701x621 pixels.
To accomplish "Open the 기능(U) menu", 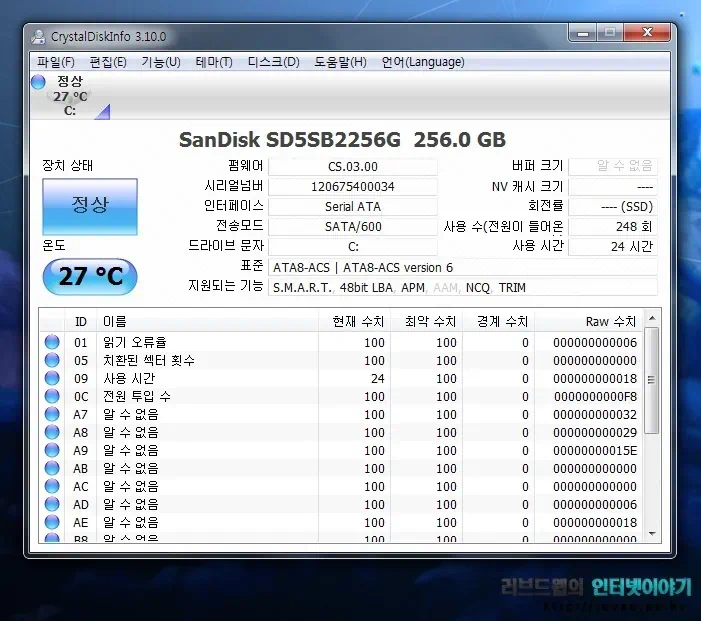I will (x=161, y=62).
